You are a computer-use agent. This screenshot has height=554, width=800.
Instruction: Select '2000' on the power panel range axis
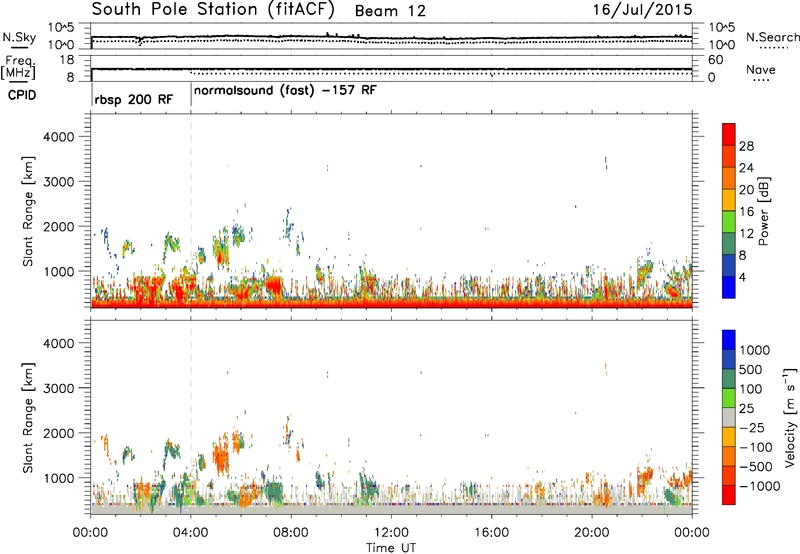coord(58,226)
